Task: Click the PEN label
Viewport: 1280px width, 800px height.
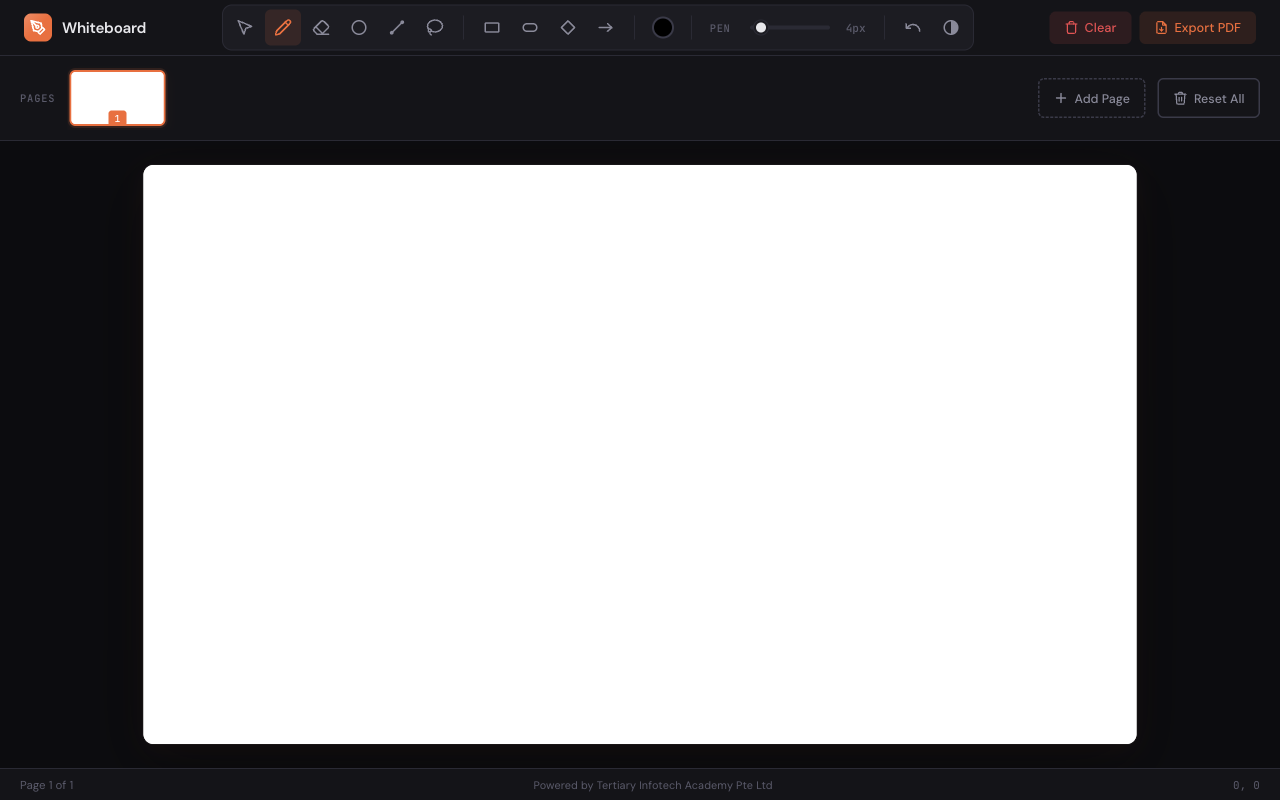Action: 720,28
